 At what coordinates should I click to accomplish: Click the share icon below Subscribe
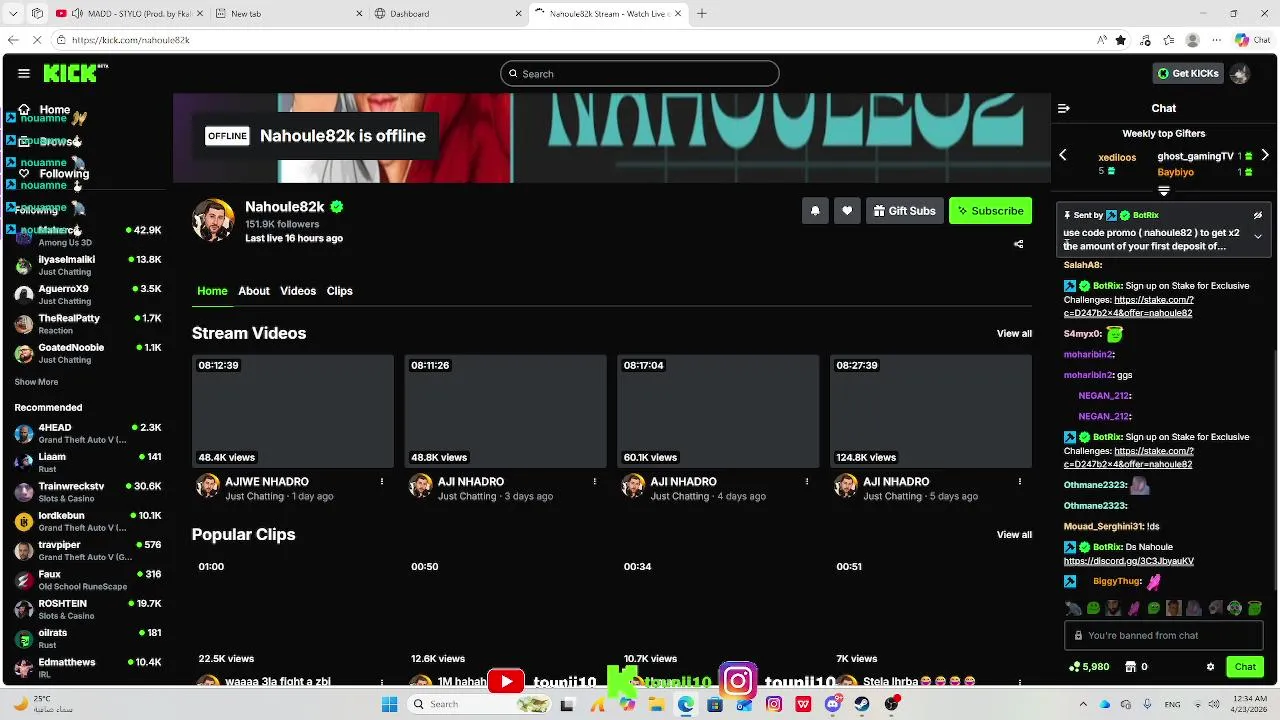(1018, 244)
